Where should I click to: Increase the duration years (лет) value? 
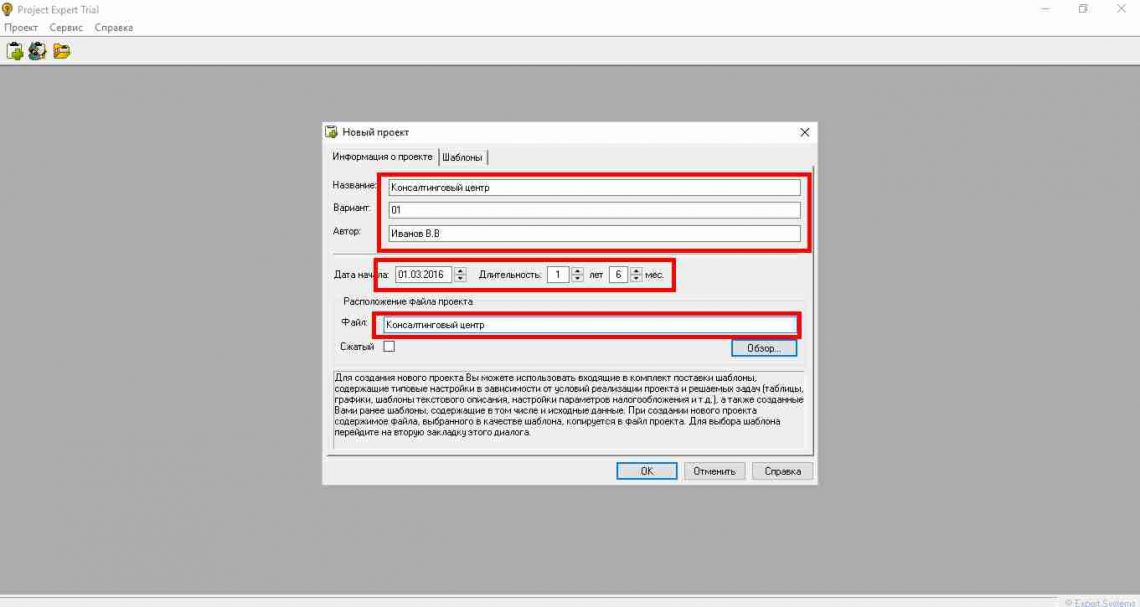(577, 270)
